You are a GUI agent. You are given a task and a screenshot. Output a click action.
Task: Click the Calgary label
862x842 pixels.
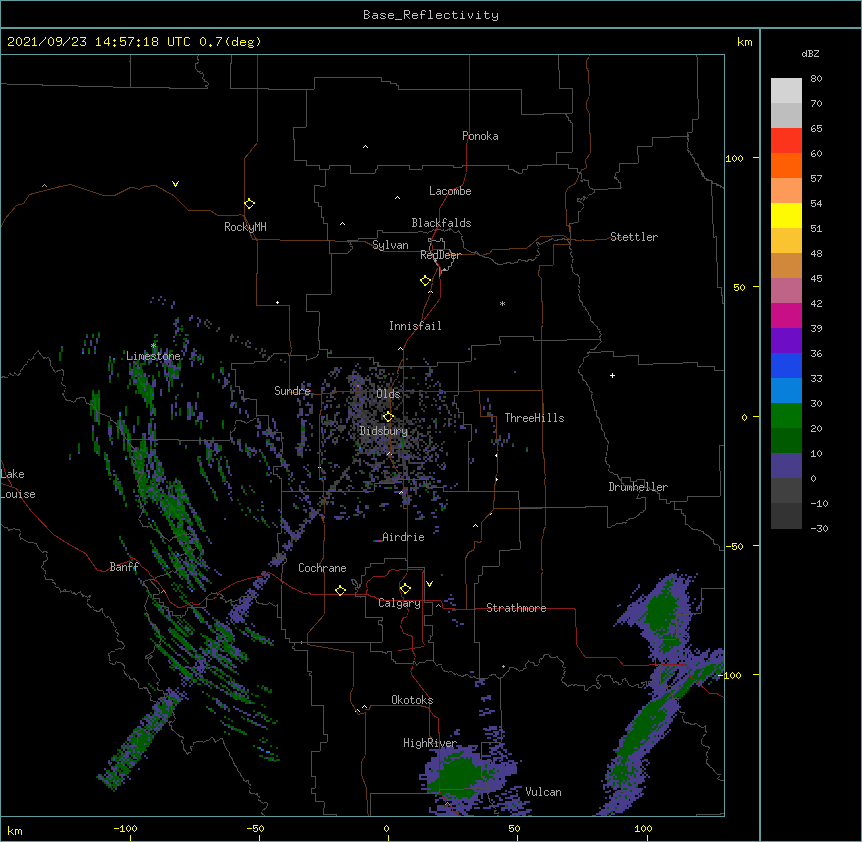399,603
